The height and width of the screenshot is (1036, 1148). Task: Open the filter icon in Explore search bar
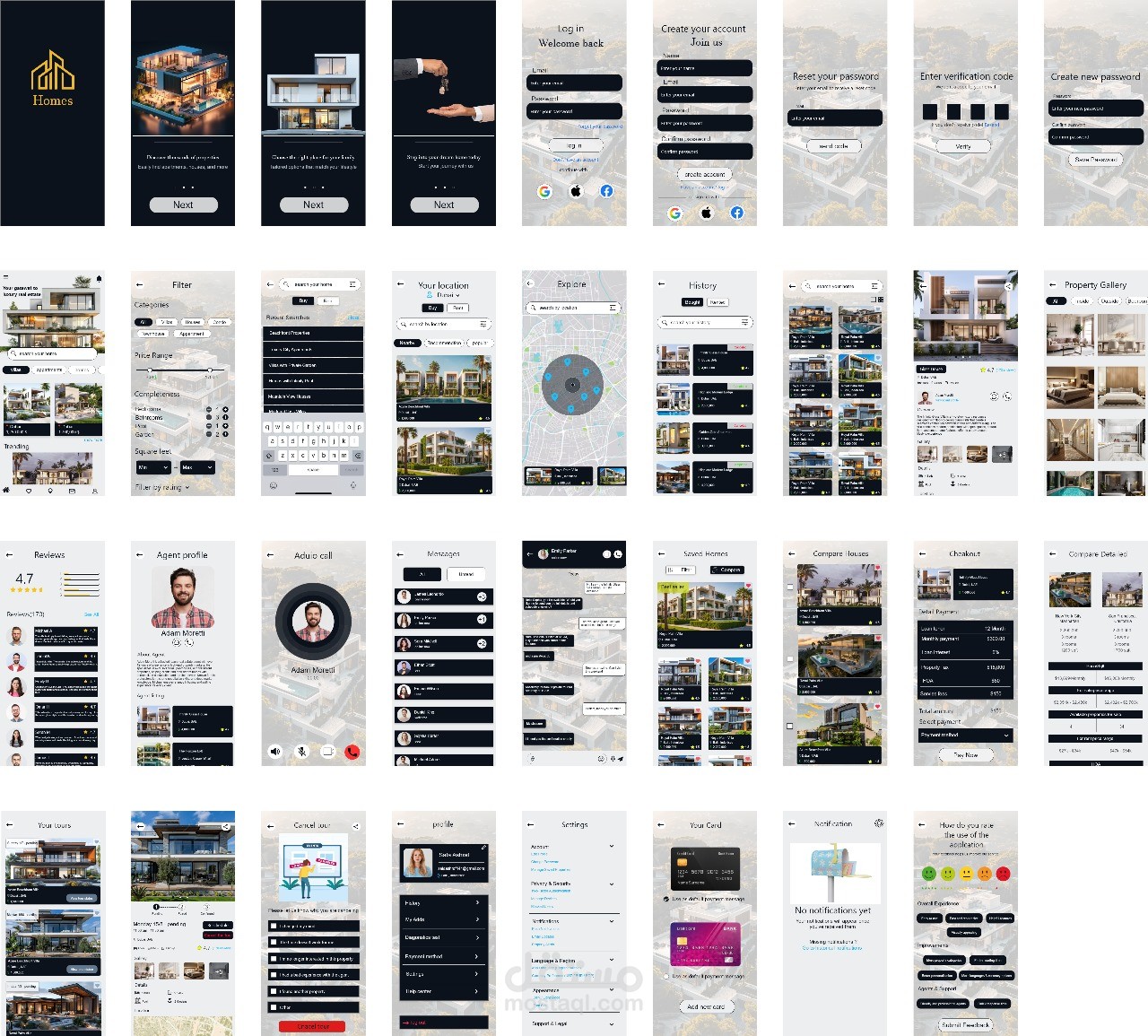pyautogui.click(x=614, y=308)
